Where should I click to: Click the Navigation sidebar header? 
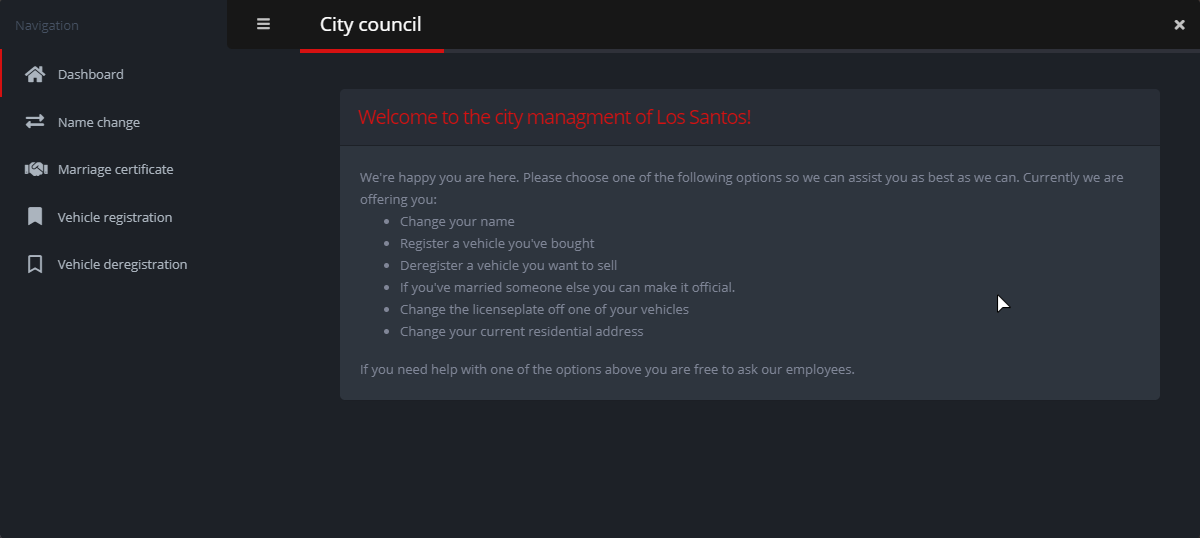47,25
